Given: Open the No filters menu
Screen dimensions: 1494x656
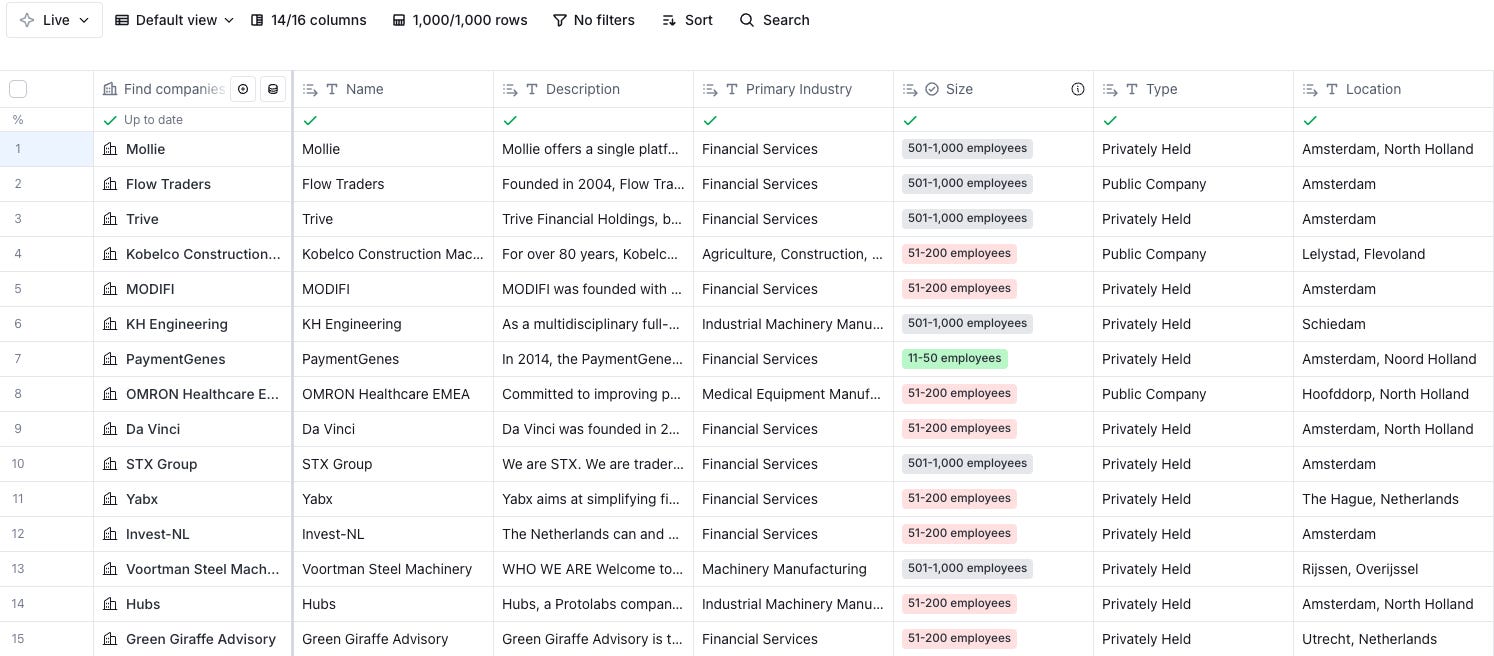Looking at the screenshot, I should [594, 20].
